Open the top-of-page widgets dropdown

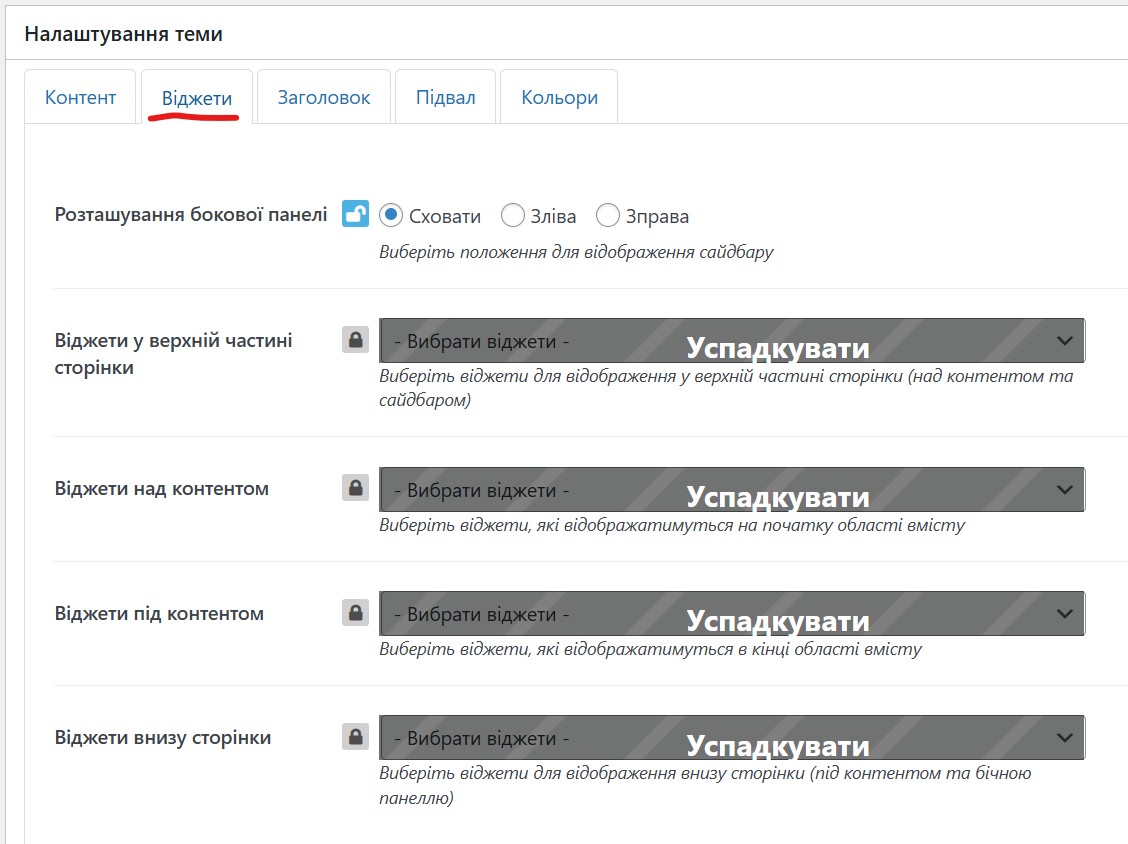tap(732, 340)
